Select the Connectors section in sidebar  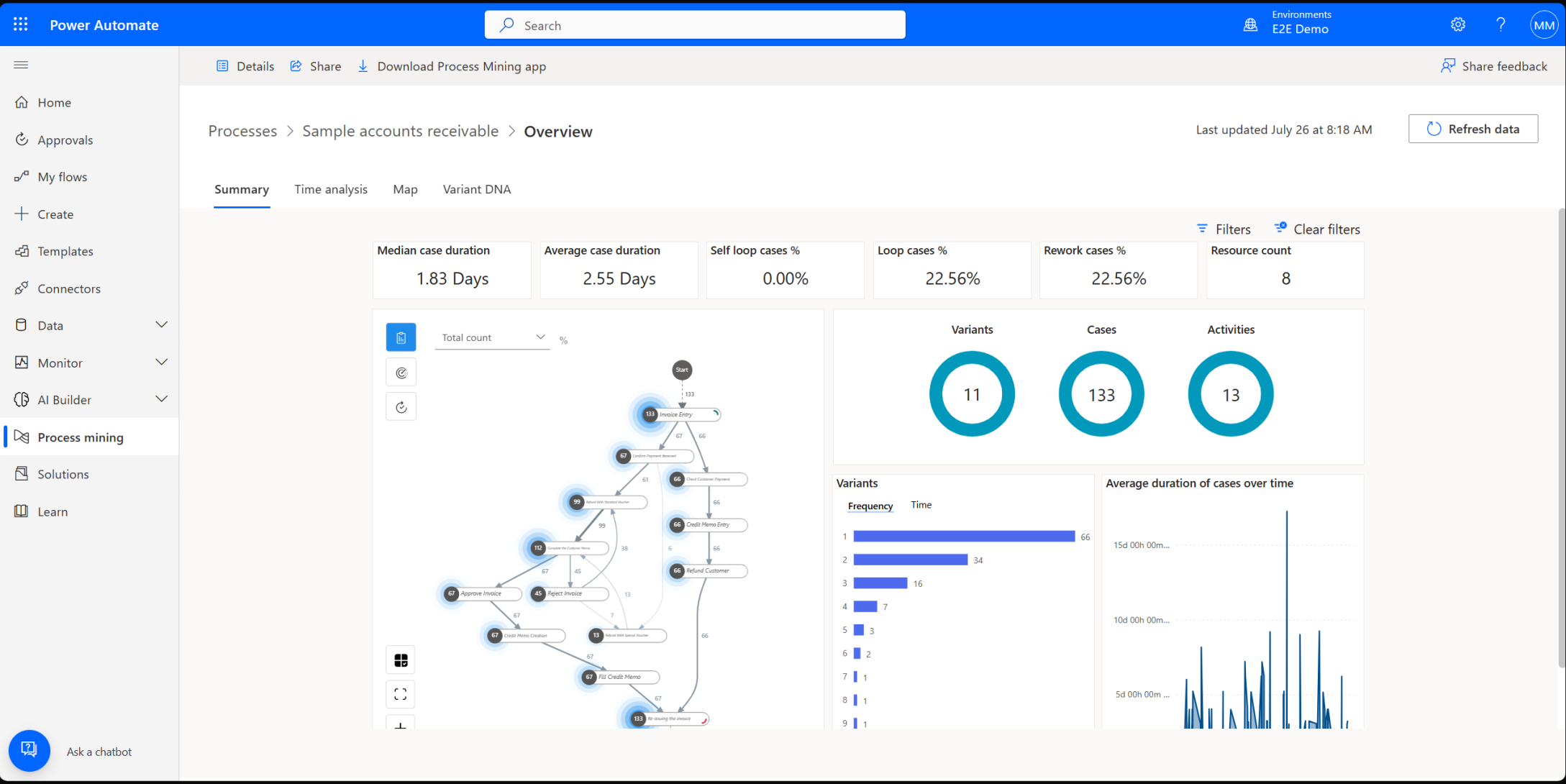pyautogui.click(x=69, y=288)
